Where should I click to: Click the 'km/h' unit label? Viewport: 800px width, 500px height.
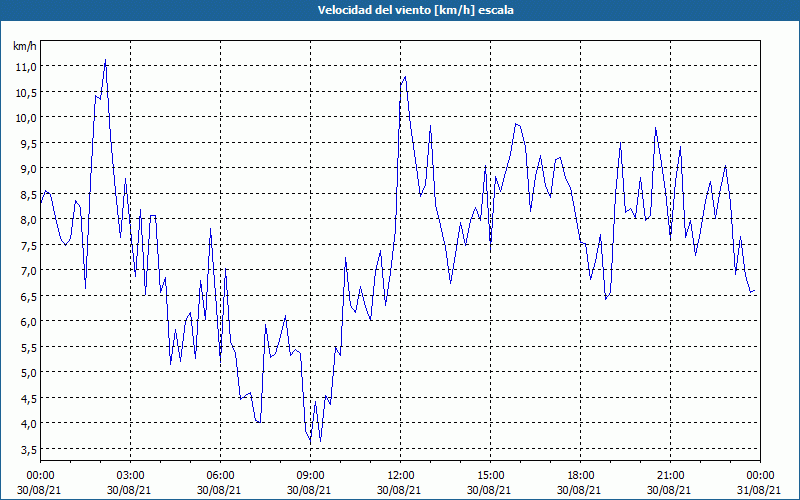click(25, 46)
